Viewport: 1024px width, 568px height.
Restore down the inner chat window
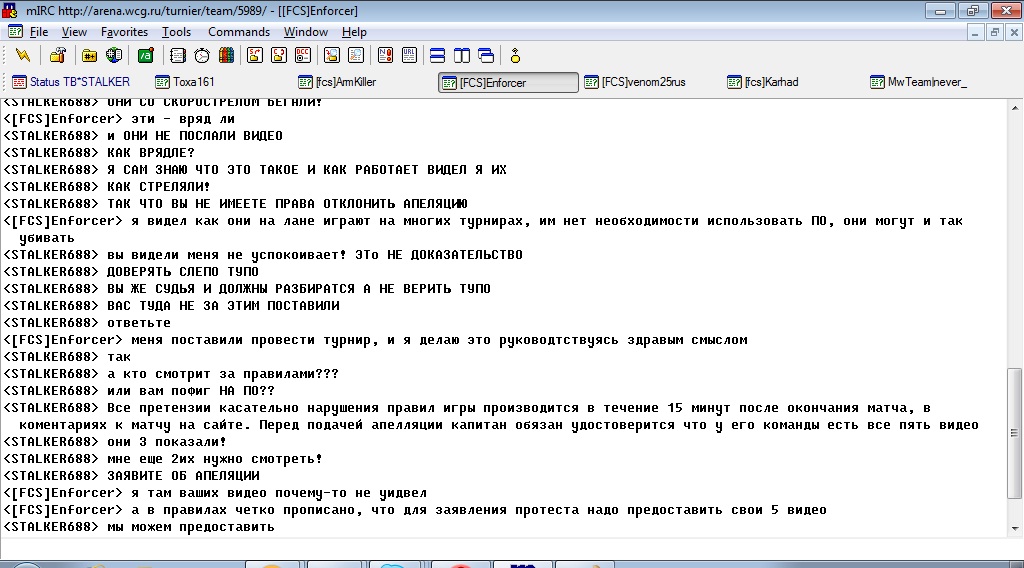click(994, 32)
